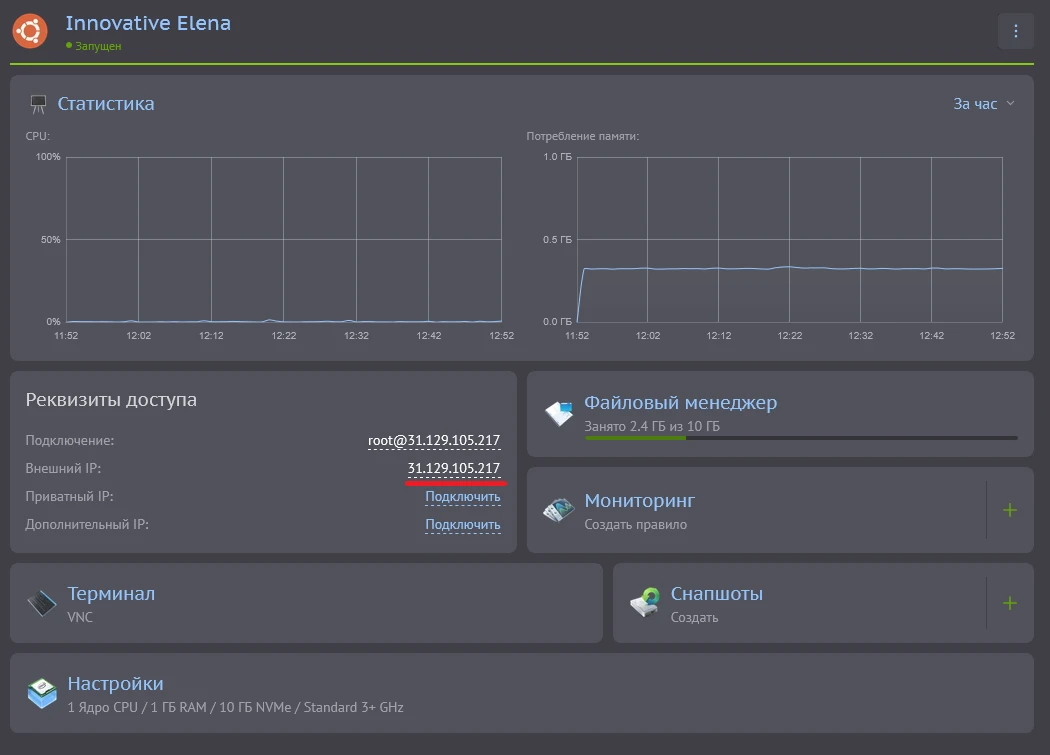Expand the "За час" time range dropdown
The image size is (1050, 755).
(983, 104)
